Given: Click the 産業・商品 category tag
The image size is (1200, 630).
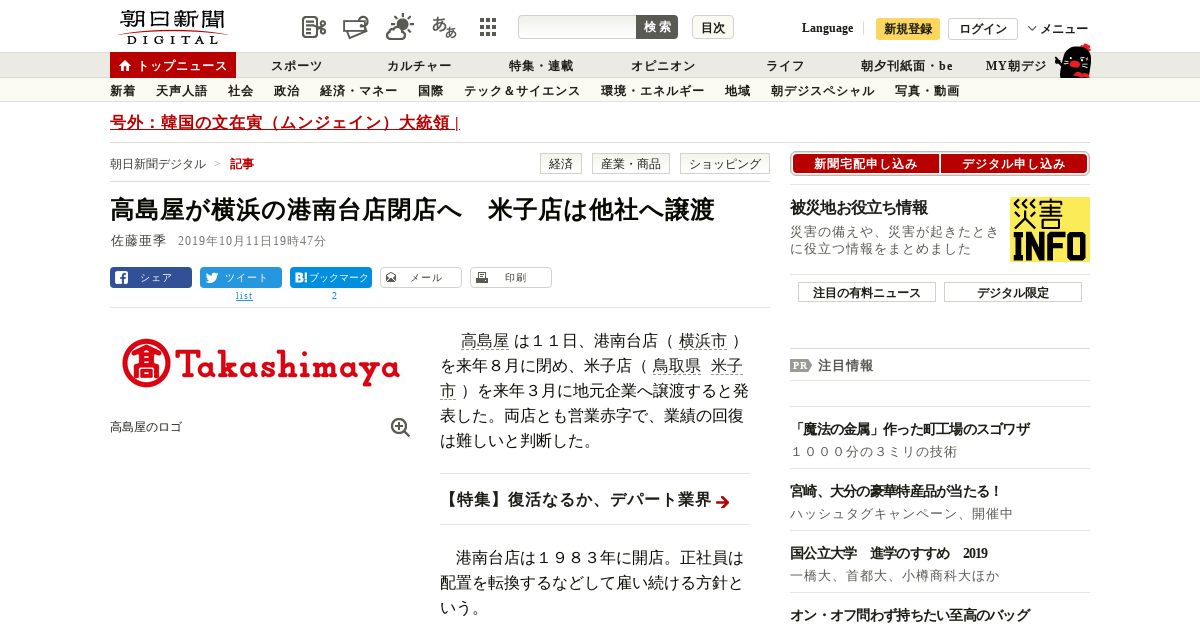Looking at the screenshot, I should pyautogui.click(x=631, y=164).
